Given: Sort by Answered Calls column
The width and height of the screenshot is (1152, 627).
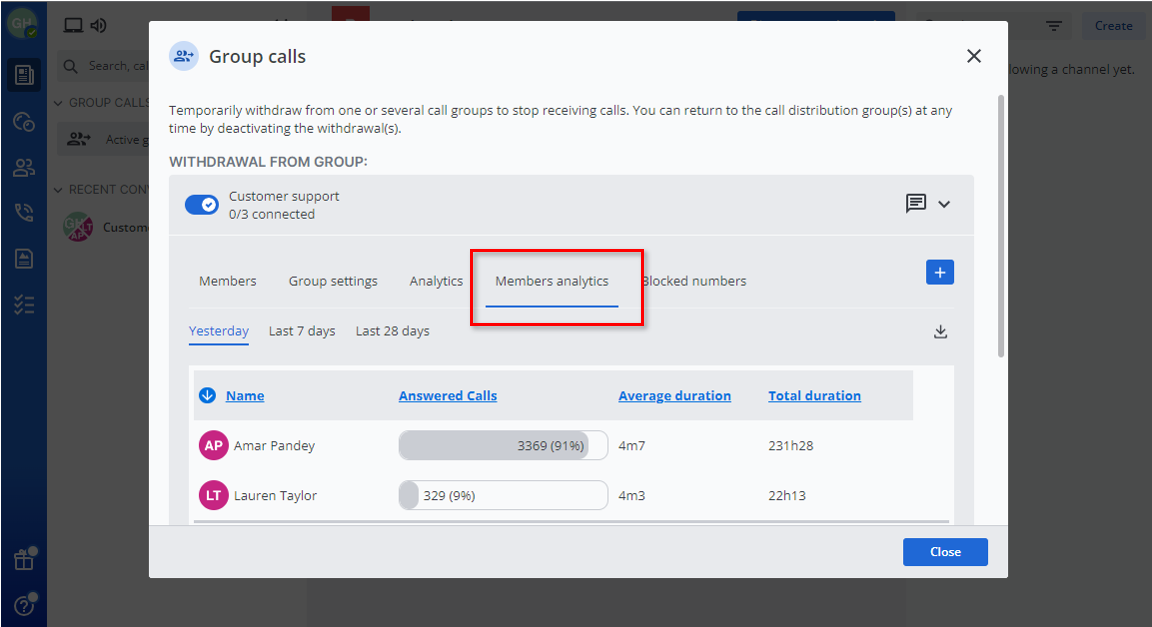Looking at the screenshot, I should [447, 396].
